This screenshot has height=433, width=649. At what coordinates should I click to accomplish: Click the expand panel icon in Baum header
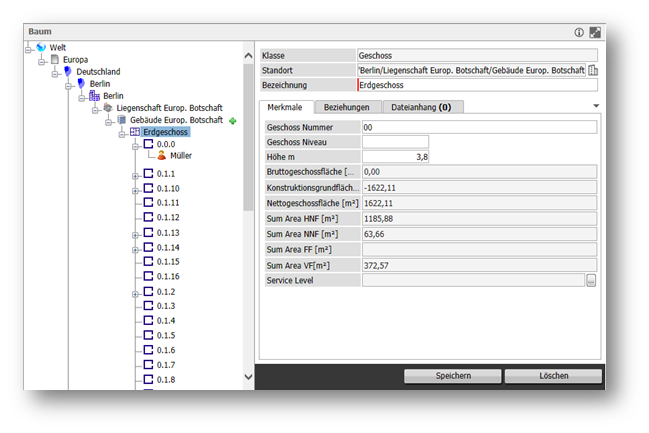[x=595, y=32]
